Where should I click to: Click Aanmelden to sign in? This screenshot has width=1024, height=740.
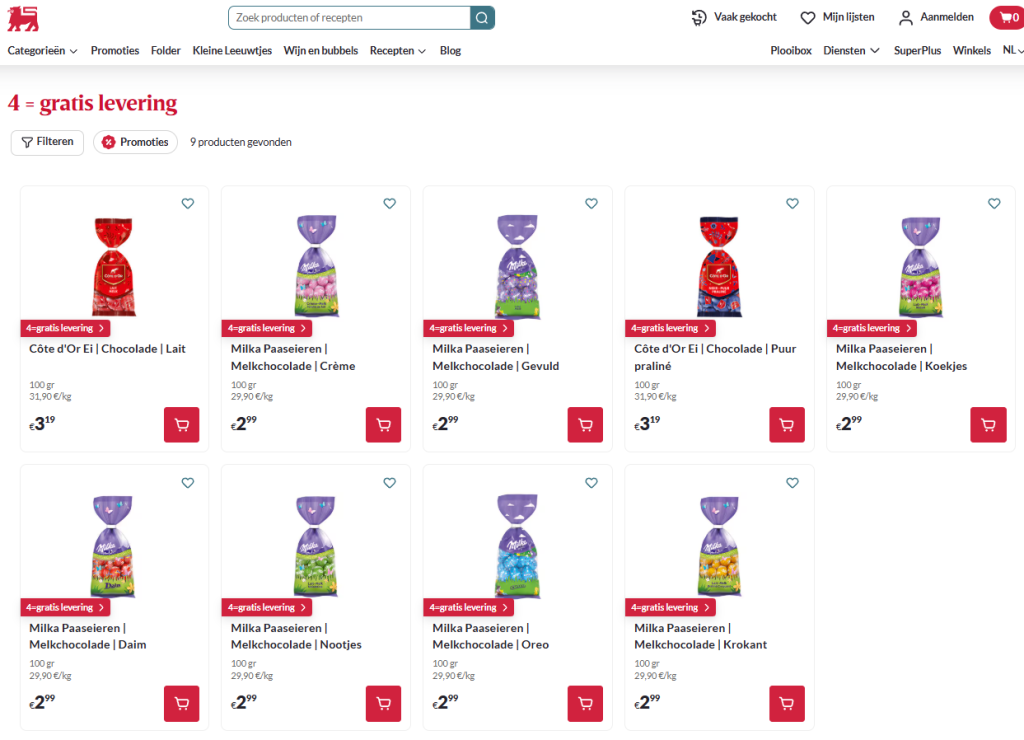coord(936,18)
